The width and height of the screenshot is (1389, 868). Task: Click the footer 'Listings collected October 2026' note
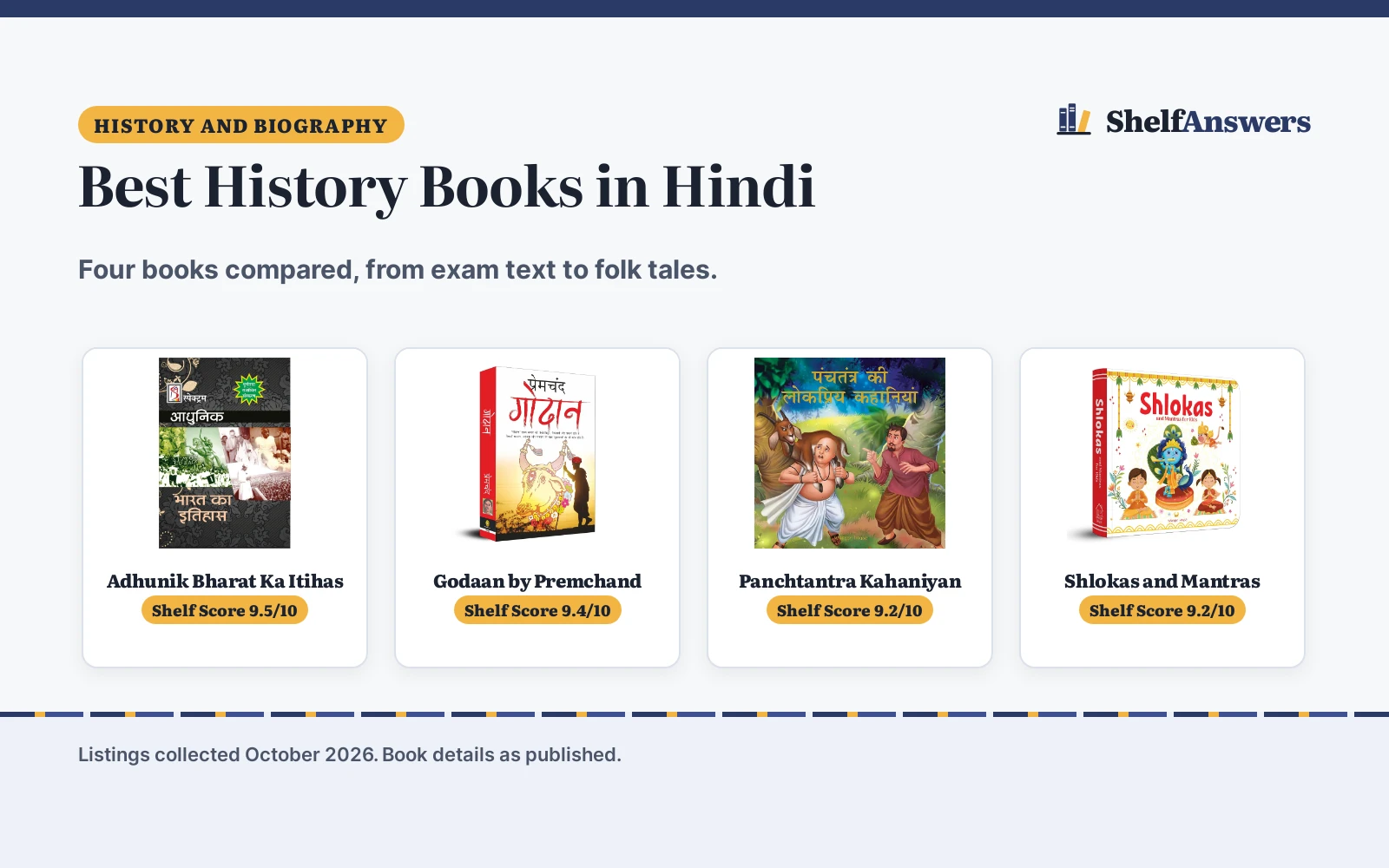(350, 754)
